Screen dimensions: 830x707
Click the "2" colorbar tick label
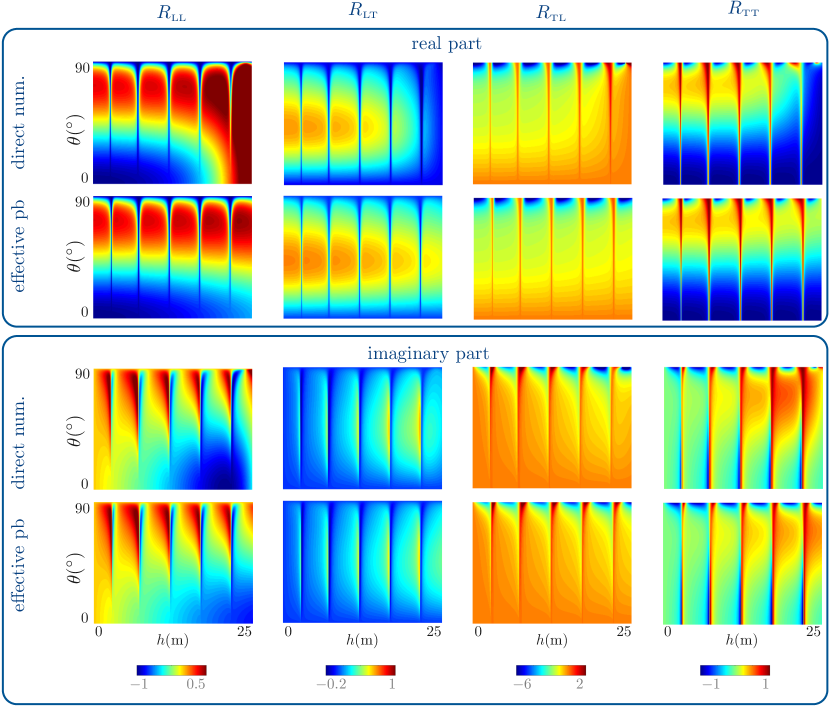(580, 684)
